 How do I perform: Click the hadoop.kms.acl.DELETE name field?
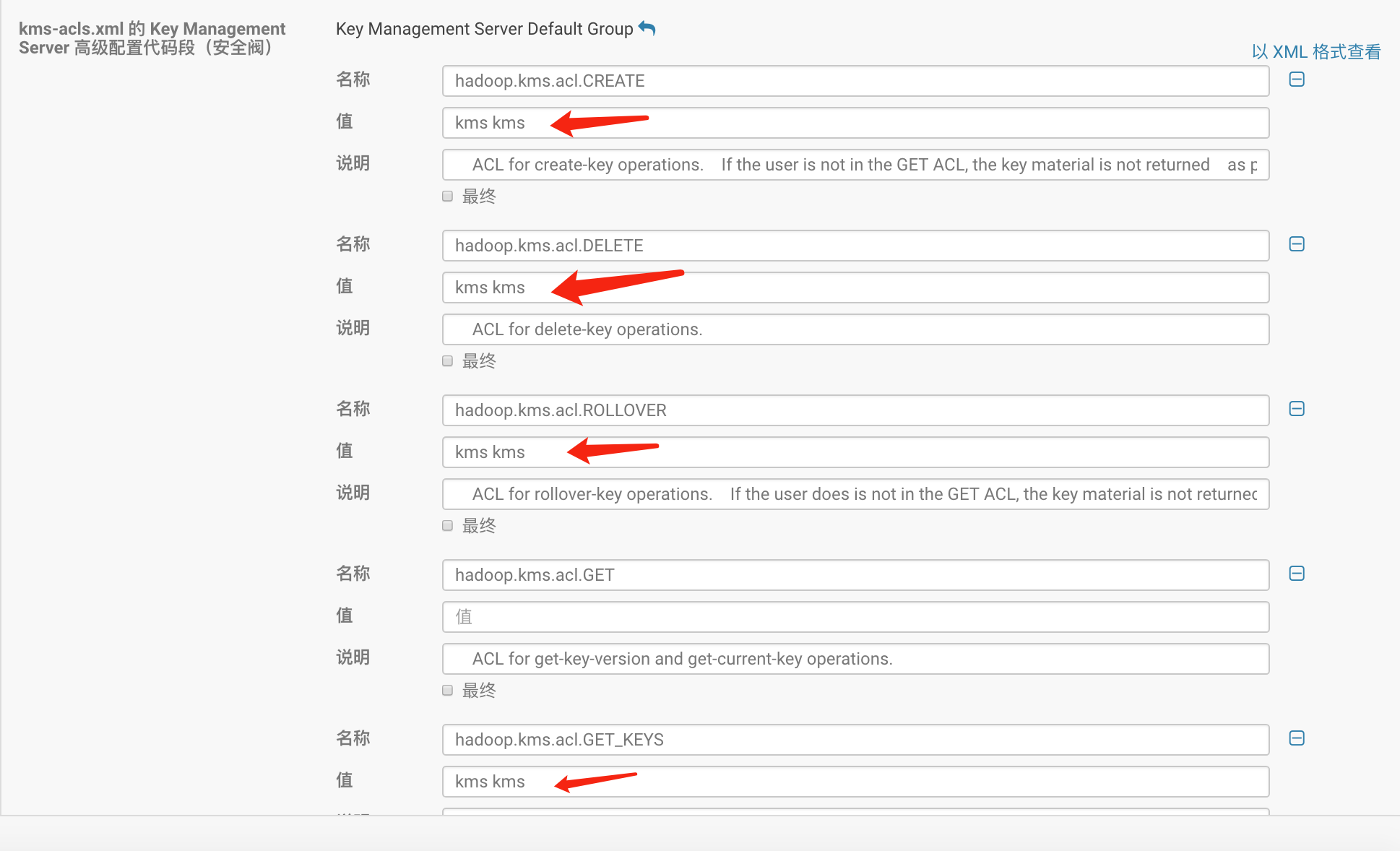pyautogui.click(x=855, y=246)
